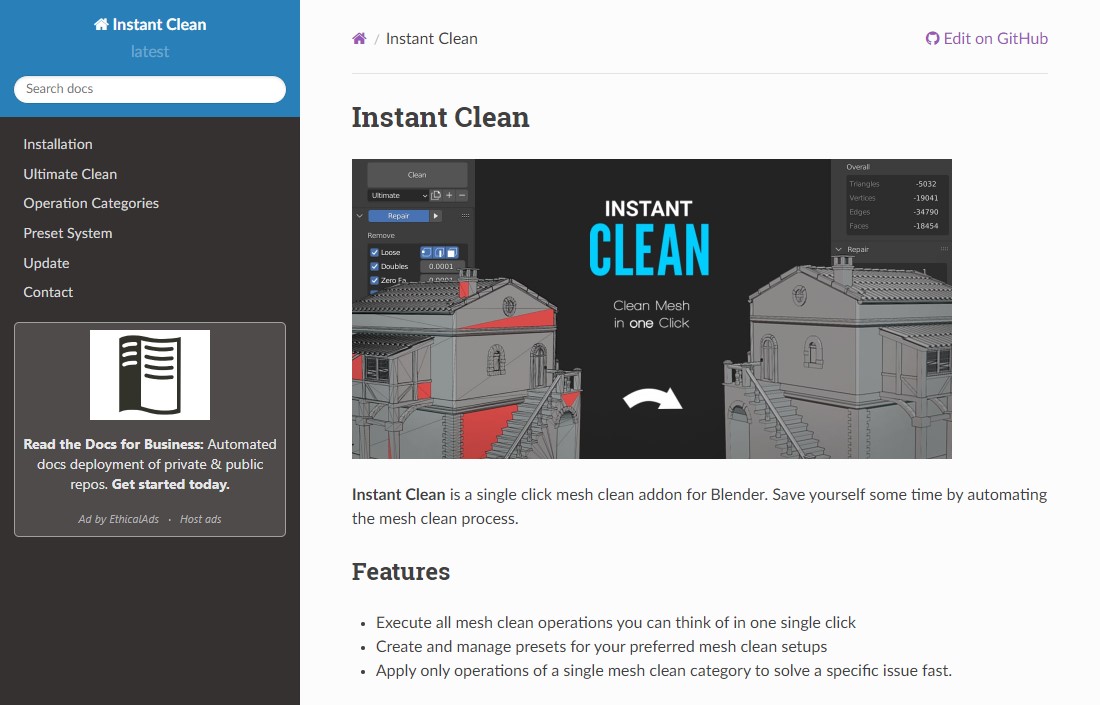Click the minus icon to remove the preset
The height and width of the screenshot is (705, 1100).
tap(461, 195)
